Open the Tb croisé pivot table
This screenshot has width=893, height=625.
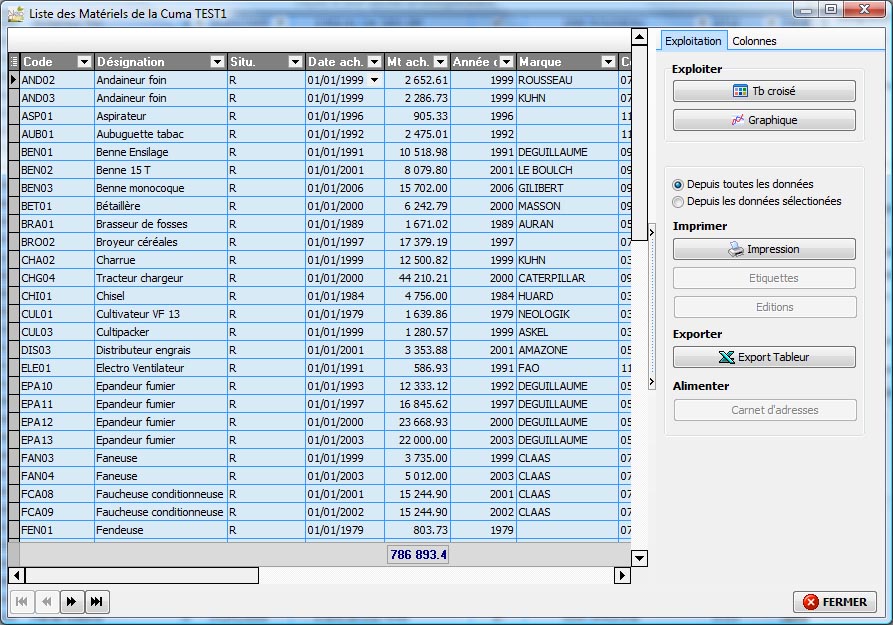pos(764,91)
